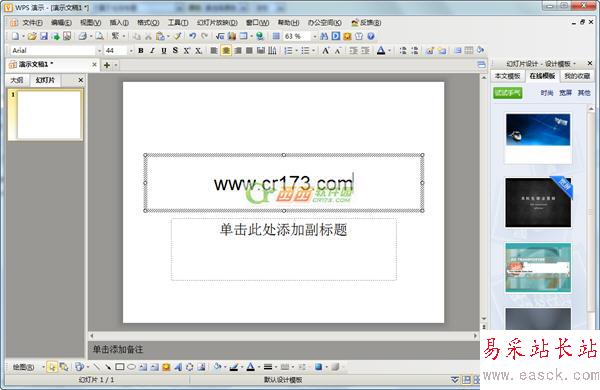600x390 pixels.
Task: Switch to the 本文模板 tab in design pane
Action: (508, 76)
